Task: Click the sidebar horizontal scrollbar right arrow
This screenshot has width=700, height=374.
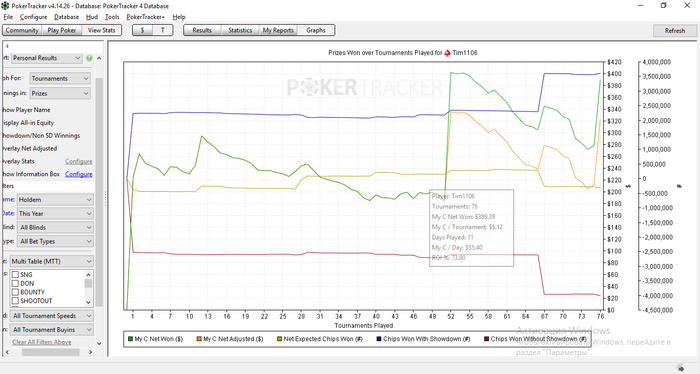Action: [x=91, y=352]
